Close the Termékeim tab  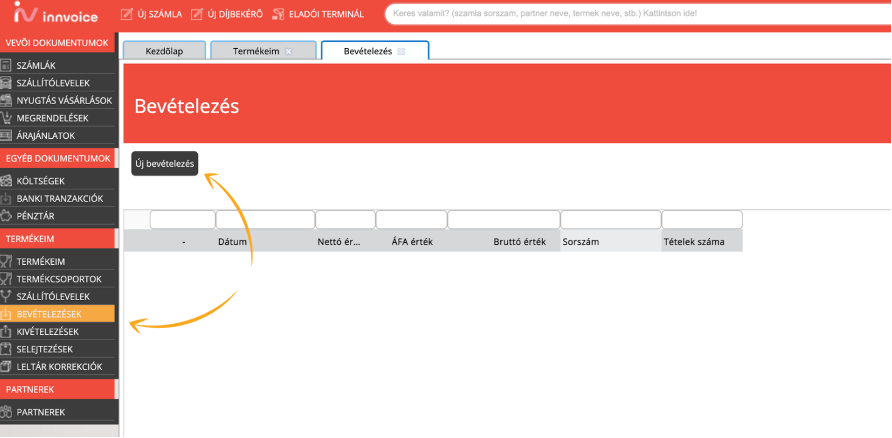click(x=289, y=51)
